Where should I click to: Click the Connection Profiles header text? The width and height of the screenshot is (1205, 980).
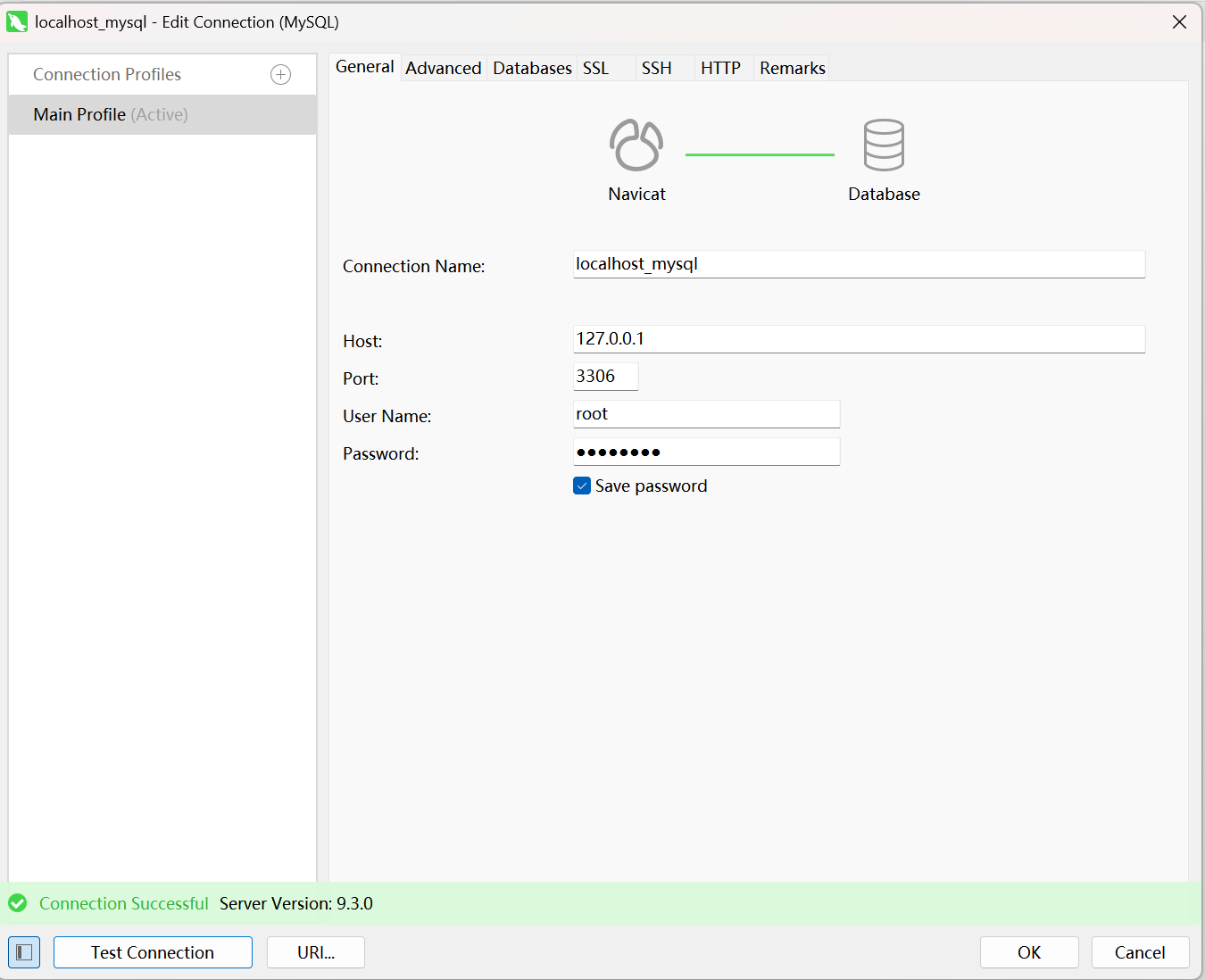107,75
